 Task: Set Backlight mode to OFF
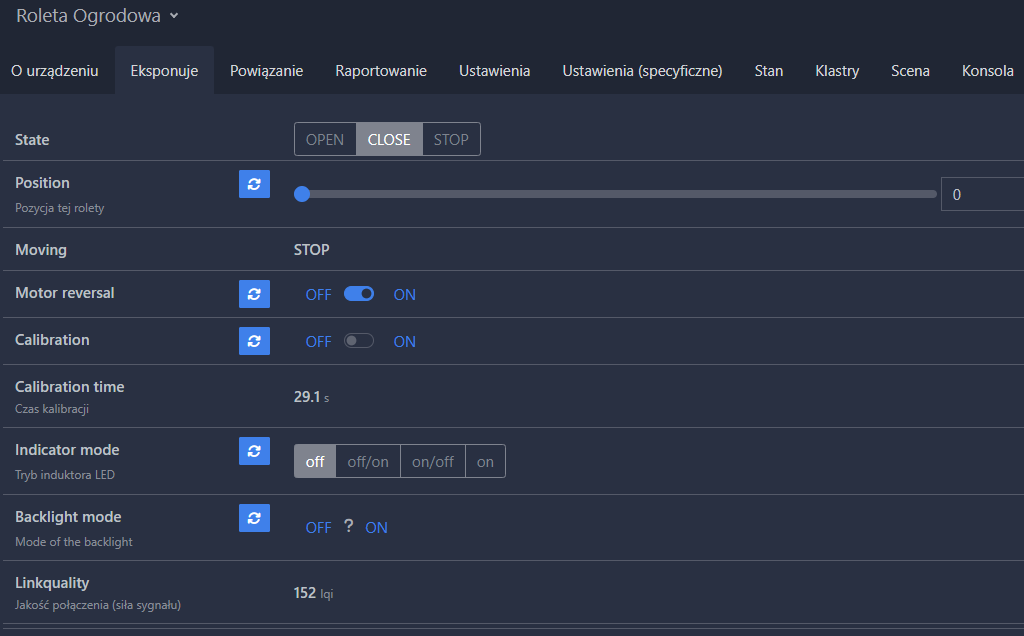(318, 528)
